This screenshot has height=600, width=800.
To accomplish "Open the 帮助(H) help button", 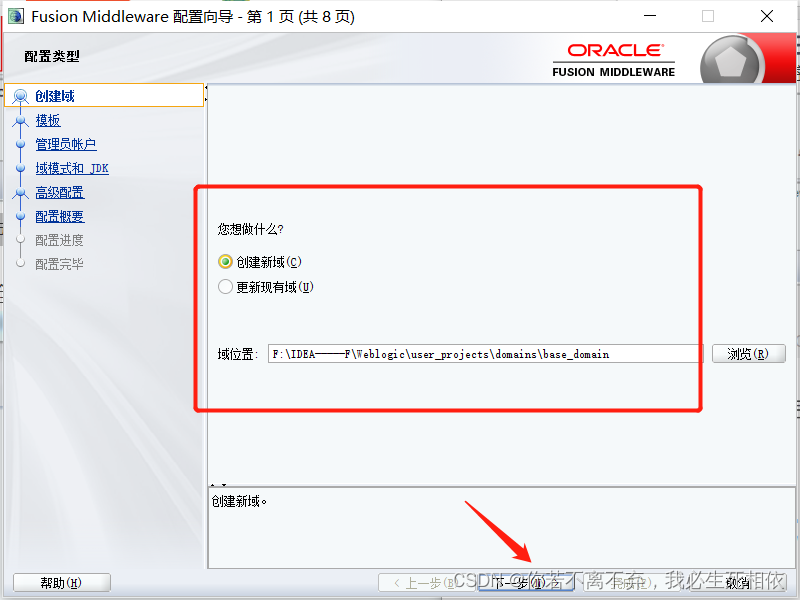I will pos(61,583).
